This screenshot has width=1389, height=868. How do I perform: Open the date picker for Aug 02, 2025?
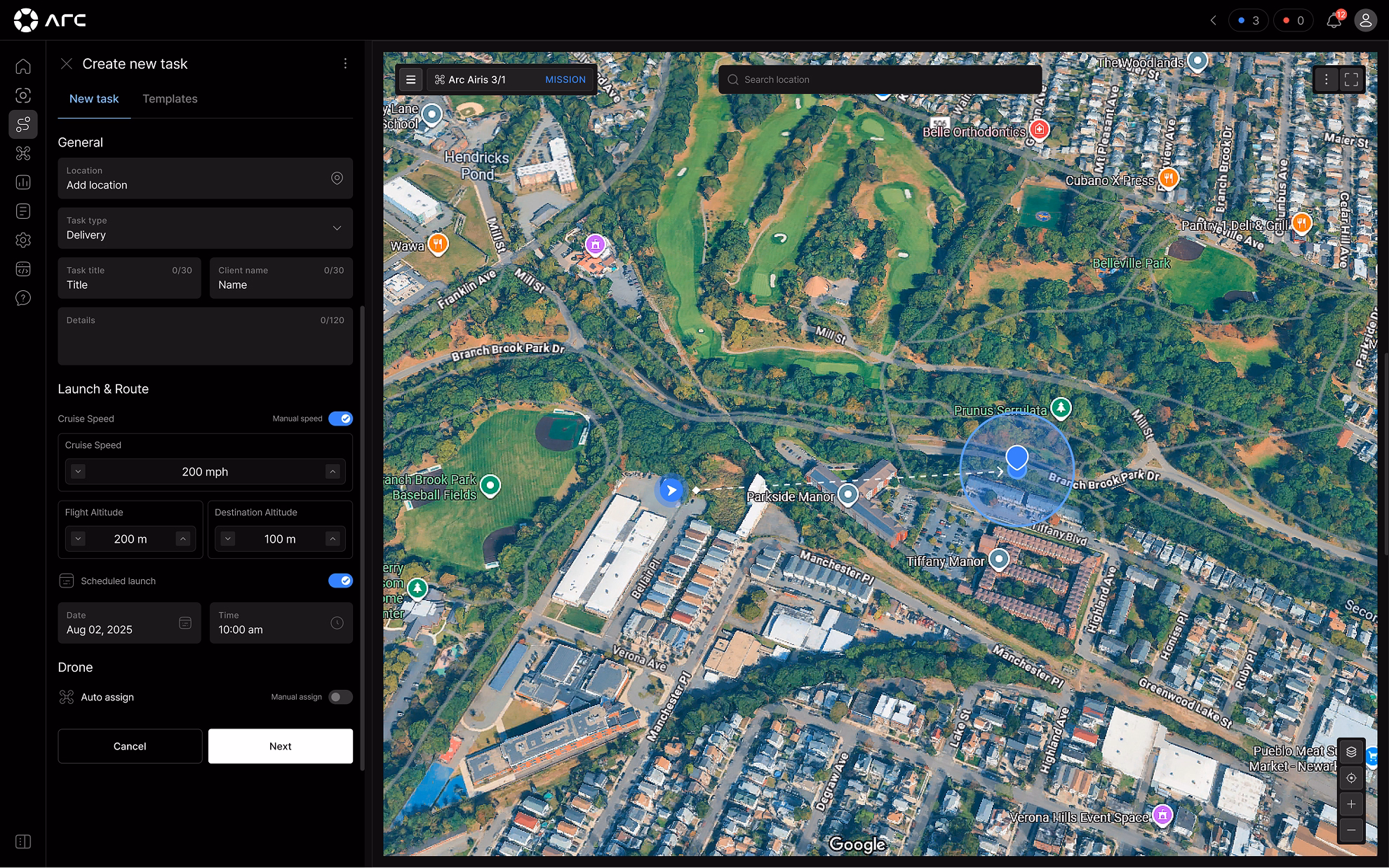coord(184,623)
